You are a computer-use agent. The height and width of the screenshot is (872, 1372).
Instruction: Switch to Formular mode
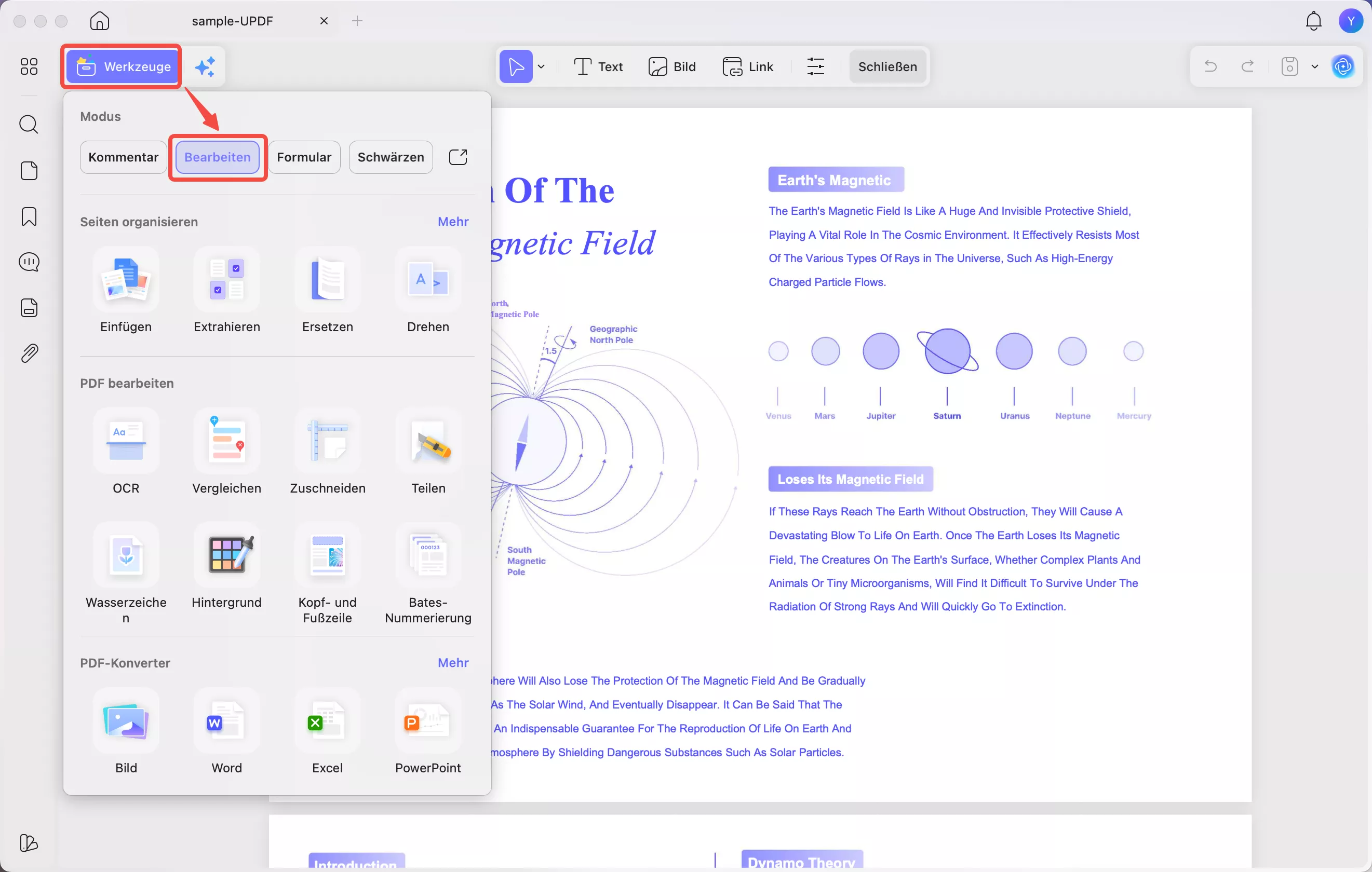click(x=304, y=157)
